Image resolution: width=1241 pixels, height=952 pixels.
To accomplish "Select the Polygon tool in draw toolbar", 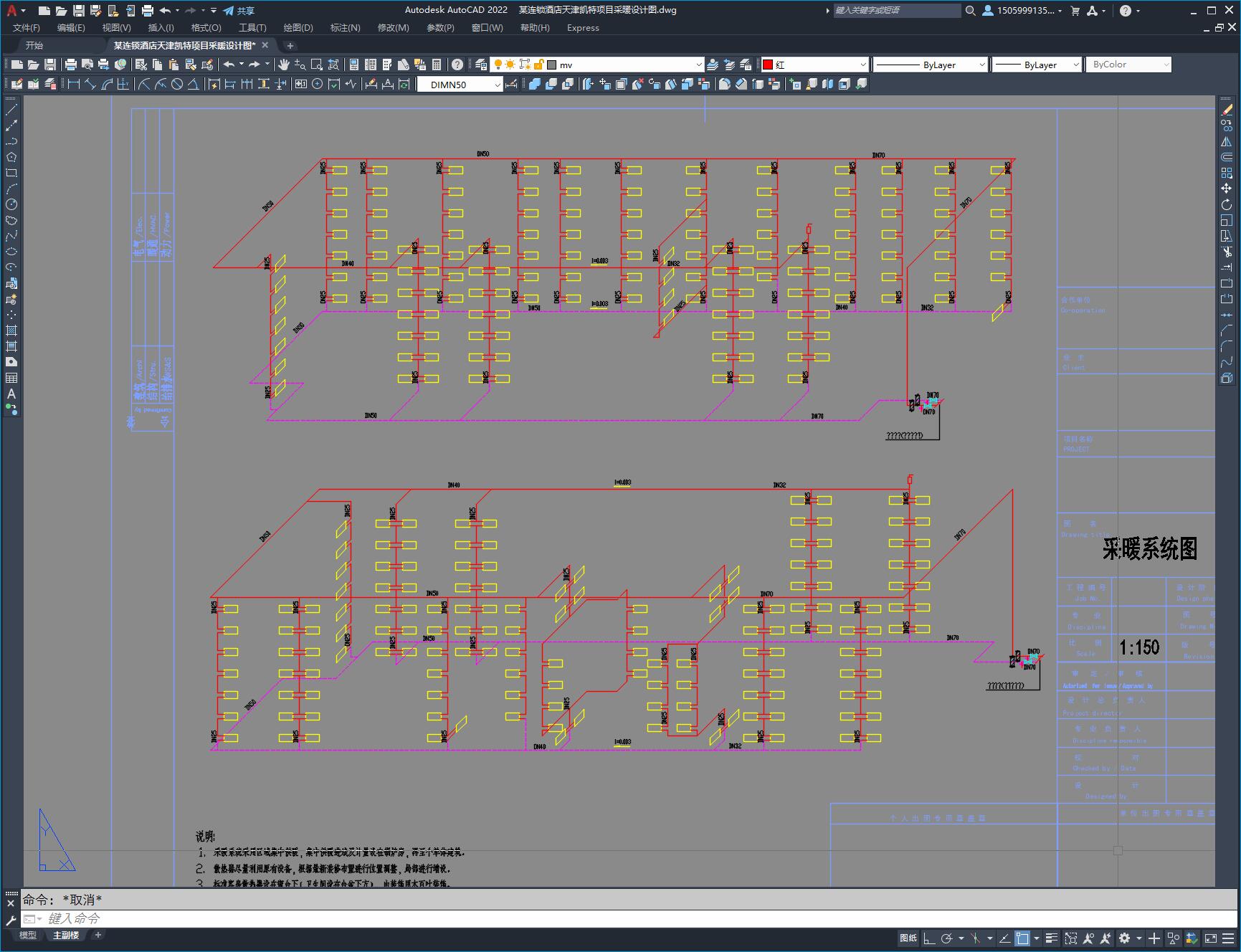I will tap(11, 157).
